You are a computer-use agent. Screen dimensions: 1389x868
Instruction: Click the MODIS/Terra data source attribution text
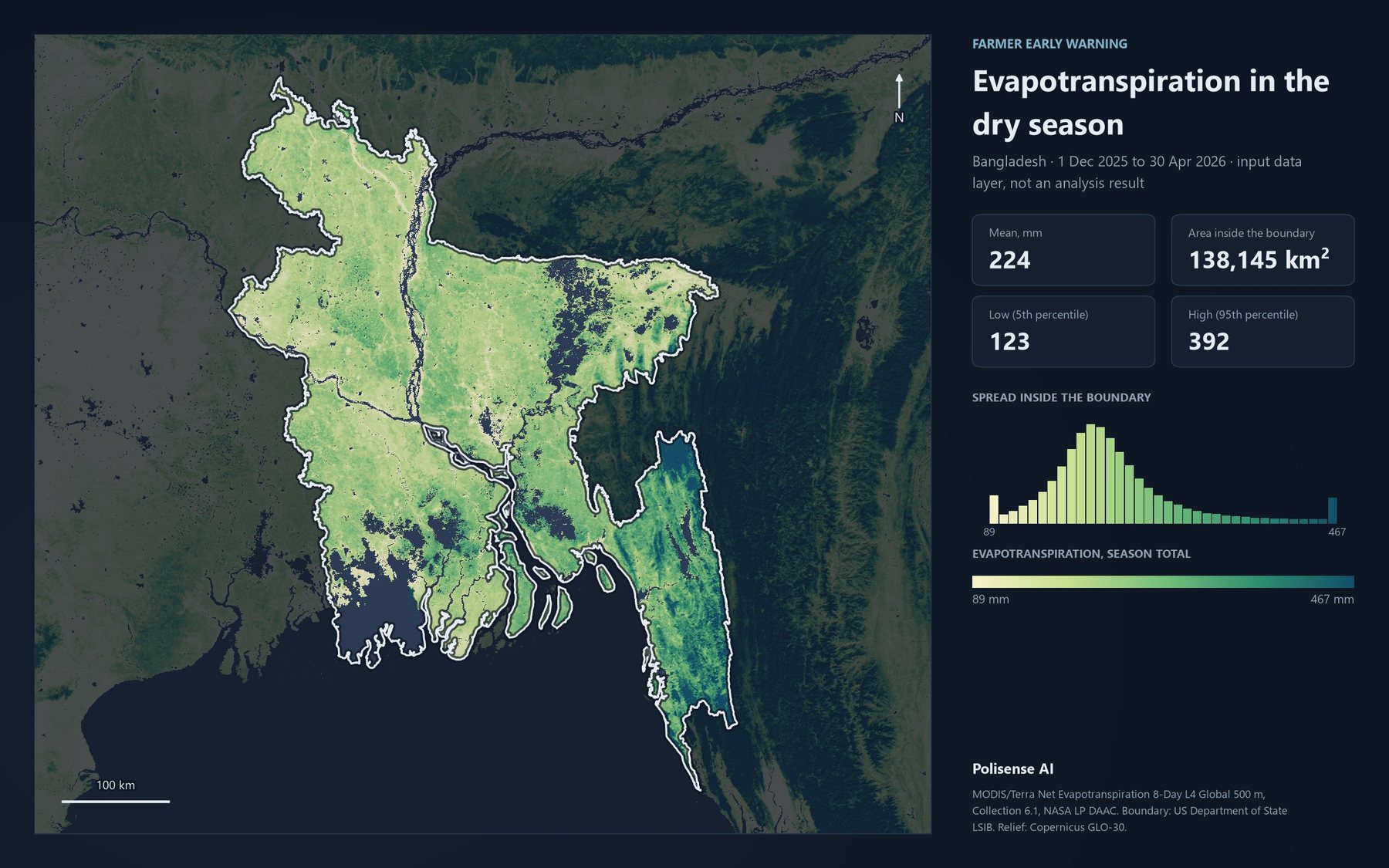[1130, 810]
